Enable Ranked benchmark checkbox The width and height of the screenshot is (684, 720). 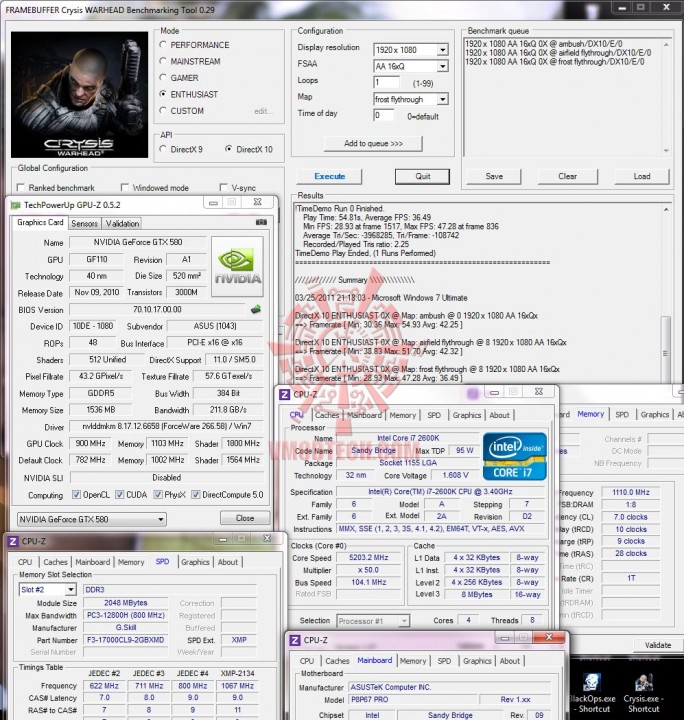(20, 187)
